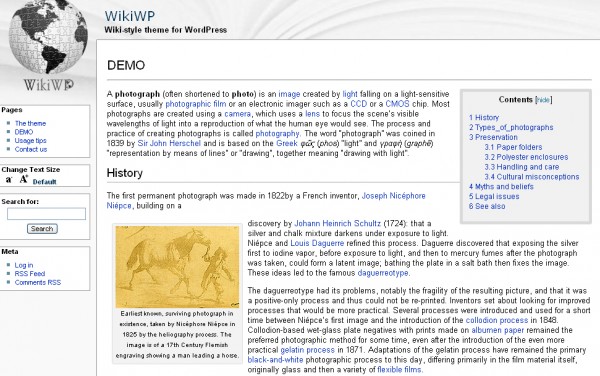This screenshot has height=376, width=600.
Task: Follow the albumen paper link
Action: click(497, 330)
